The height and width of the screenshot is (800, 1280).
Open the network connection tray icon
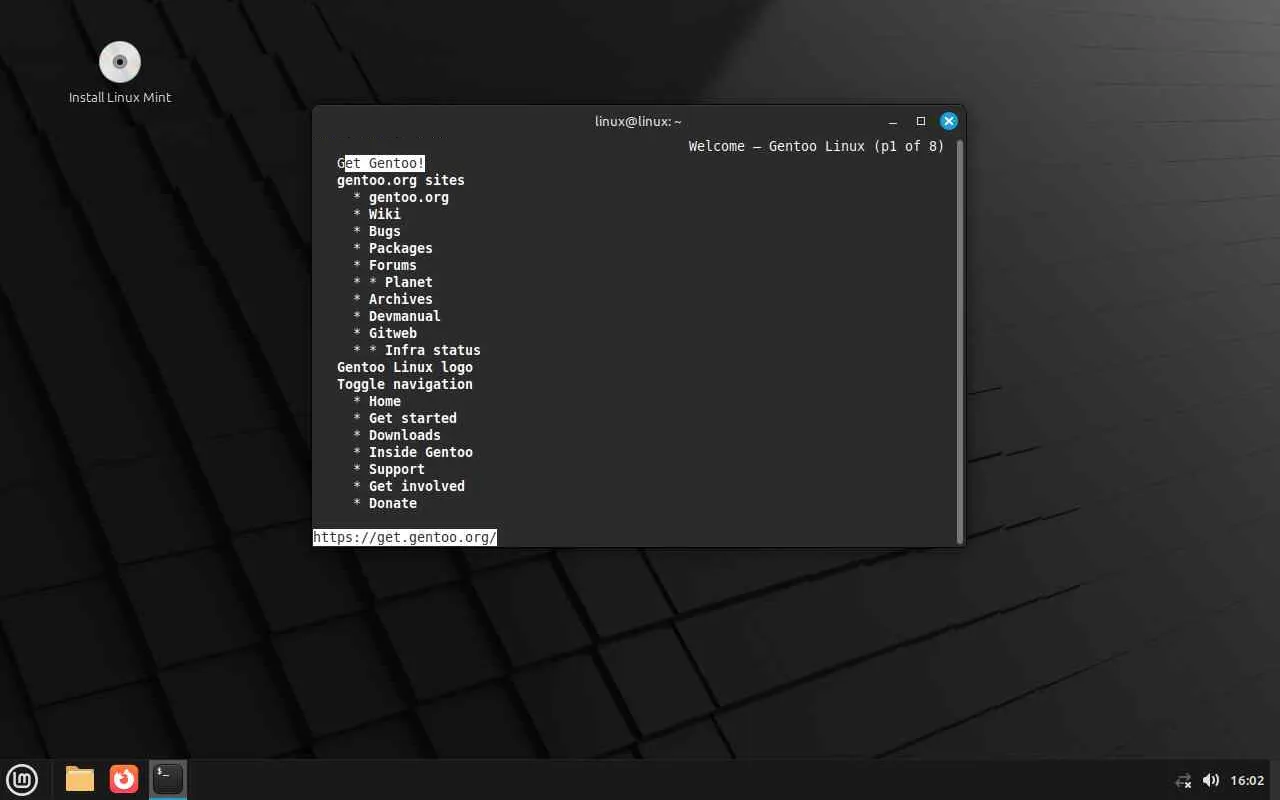(x=1183, y=780)
